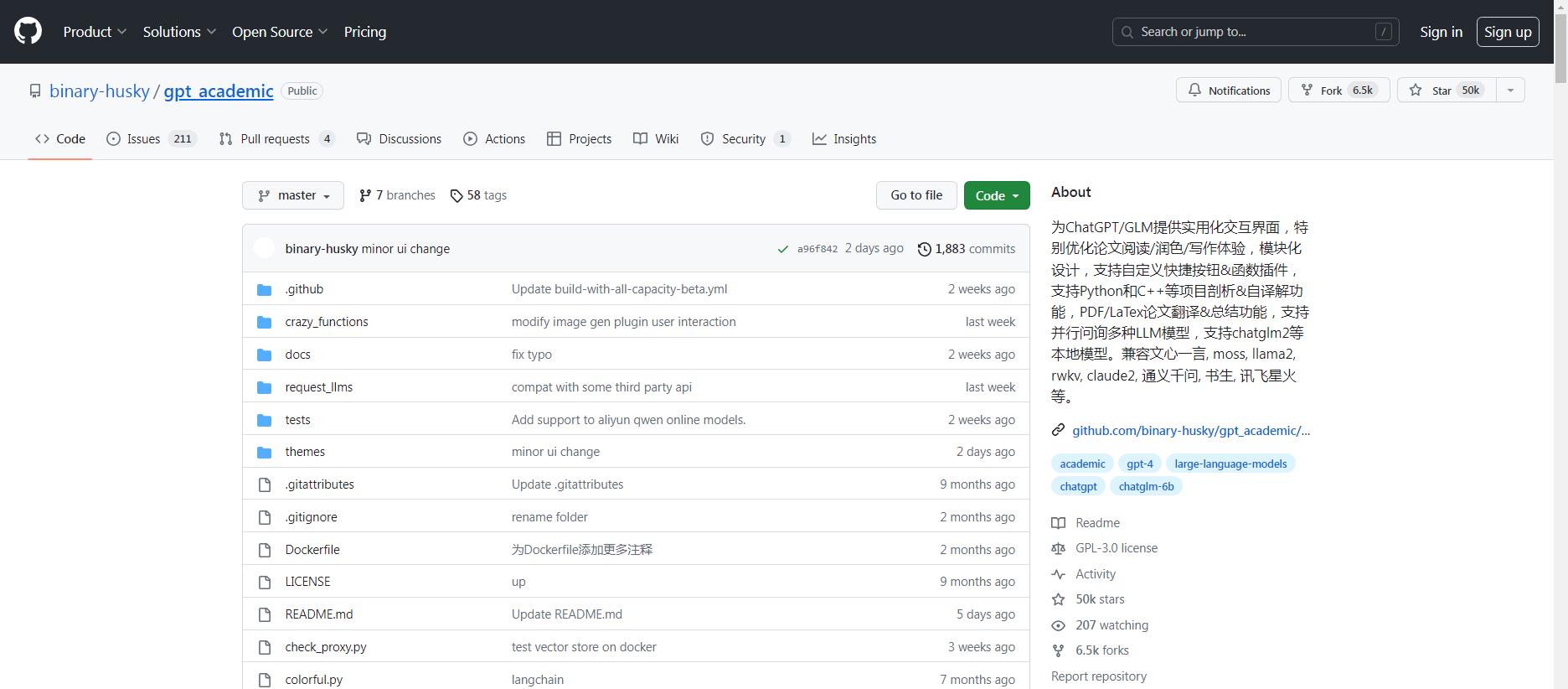Screen dimensions: 1568x689
Task: Click Report repository link
Action: (1099, 676)
